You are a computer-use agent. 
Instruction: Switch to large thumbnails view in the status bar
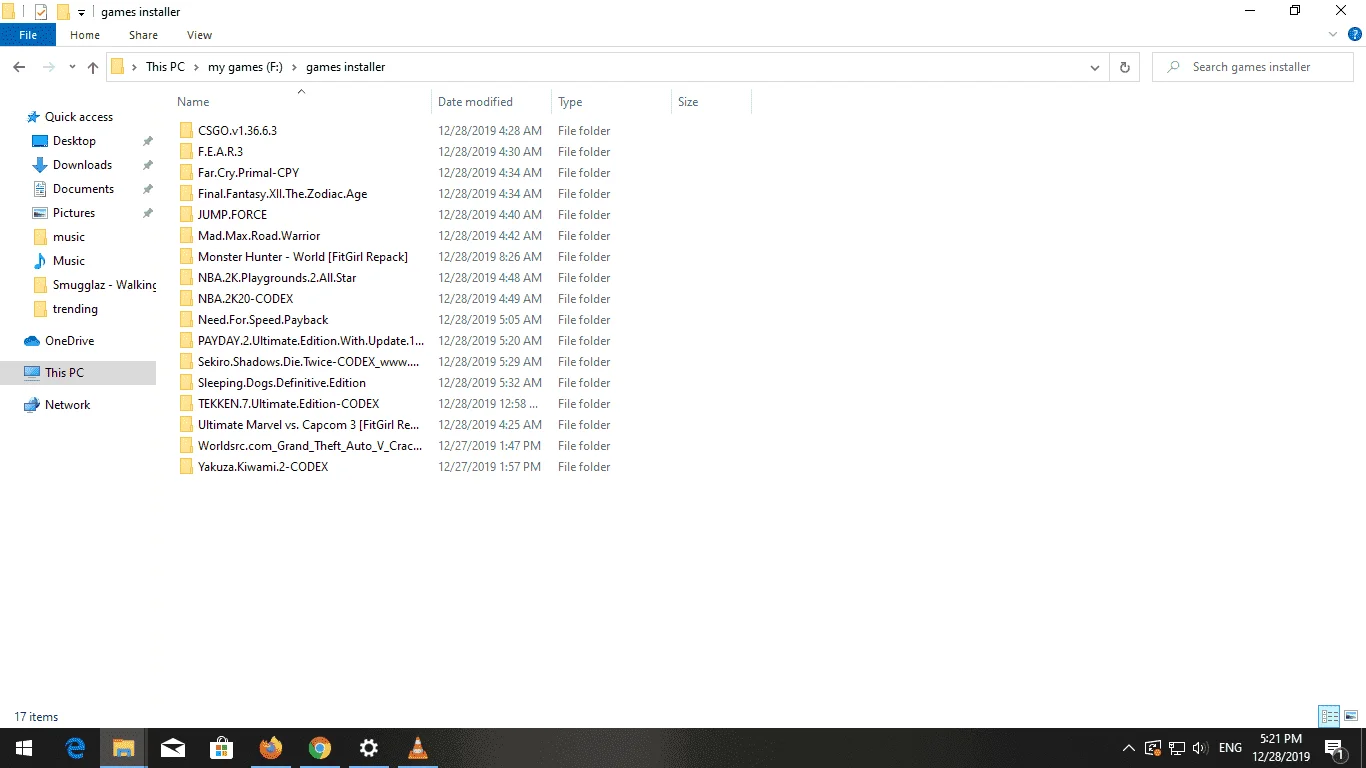tap(1351, 716)
